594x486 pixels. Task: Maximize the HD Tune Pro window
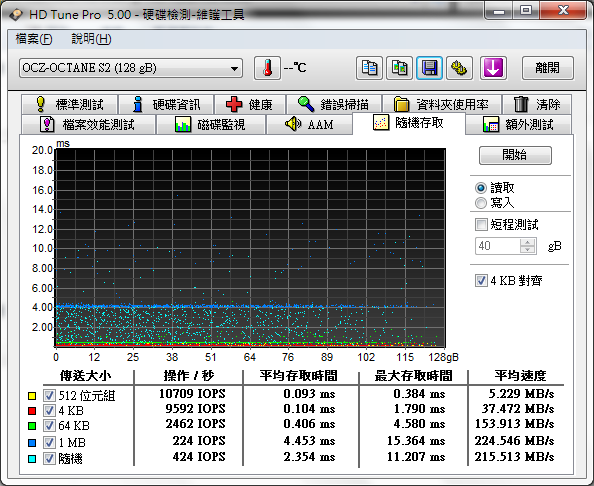pos(526,11)
